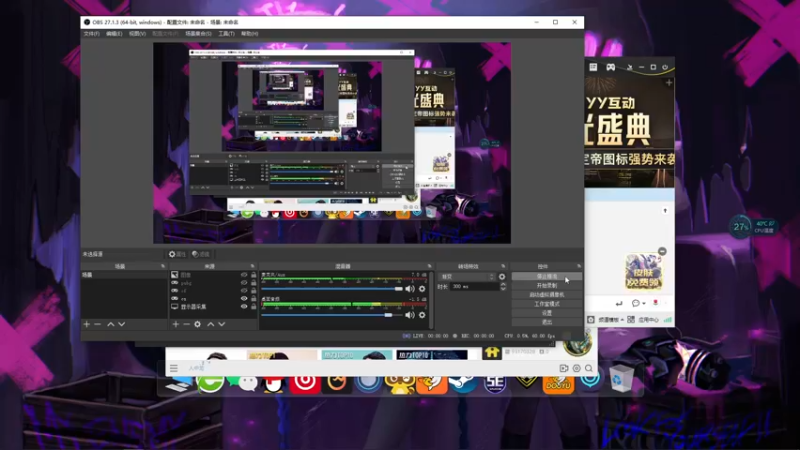Click the transition duration 300 ms field

[473, 287]
